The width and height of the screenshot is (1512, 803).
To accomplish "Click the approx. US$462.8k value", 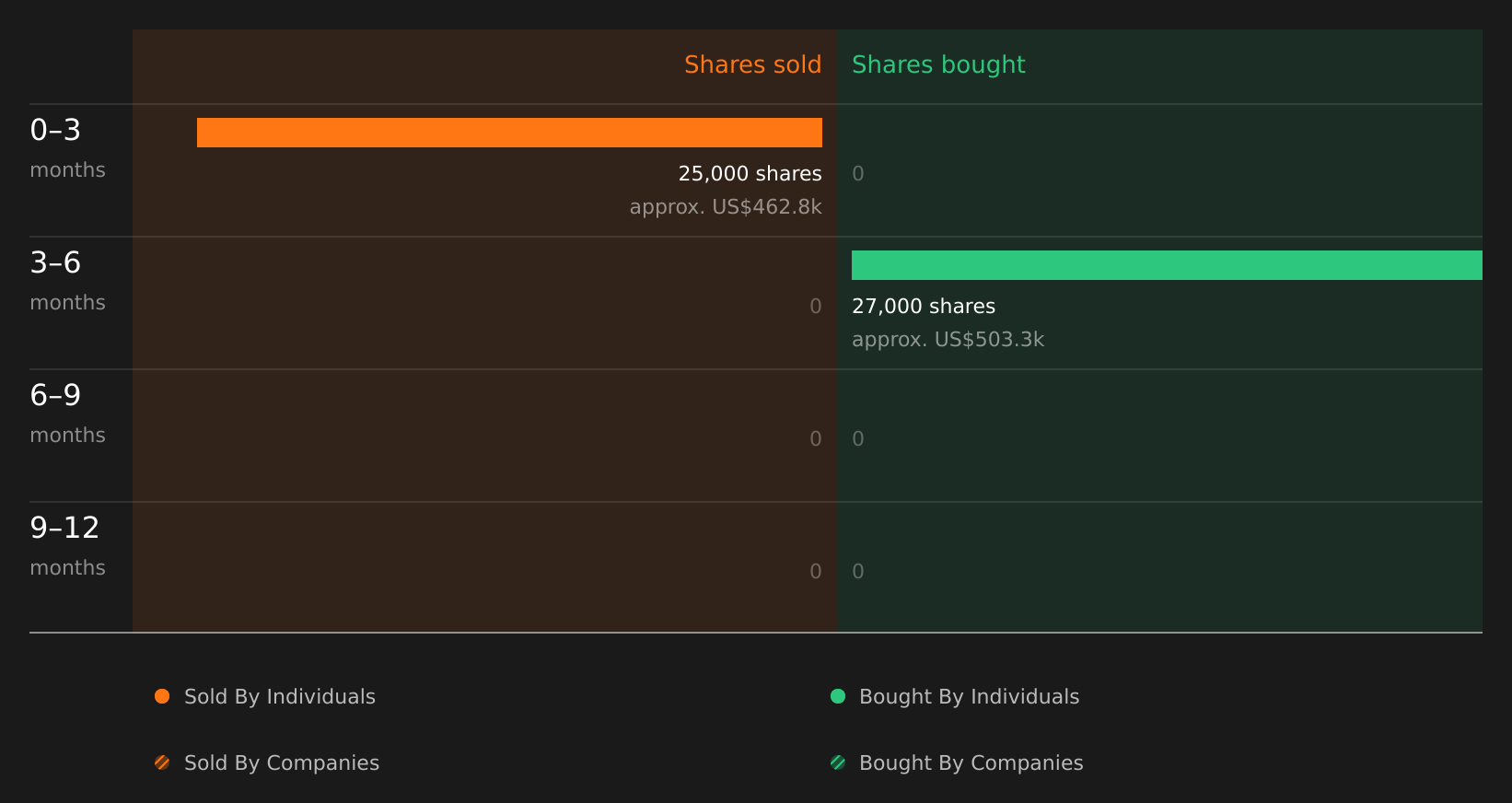I will [726, 206].
